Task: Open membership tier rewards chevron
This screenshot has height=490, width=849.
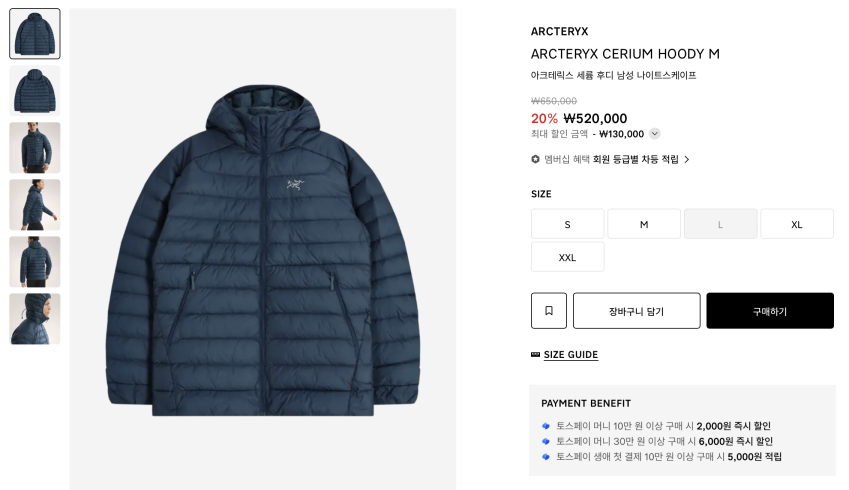Action: [x=687, y=159]
